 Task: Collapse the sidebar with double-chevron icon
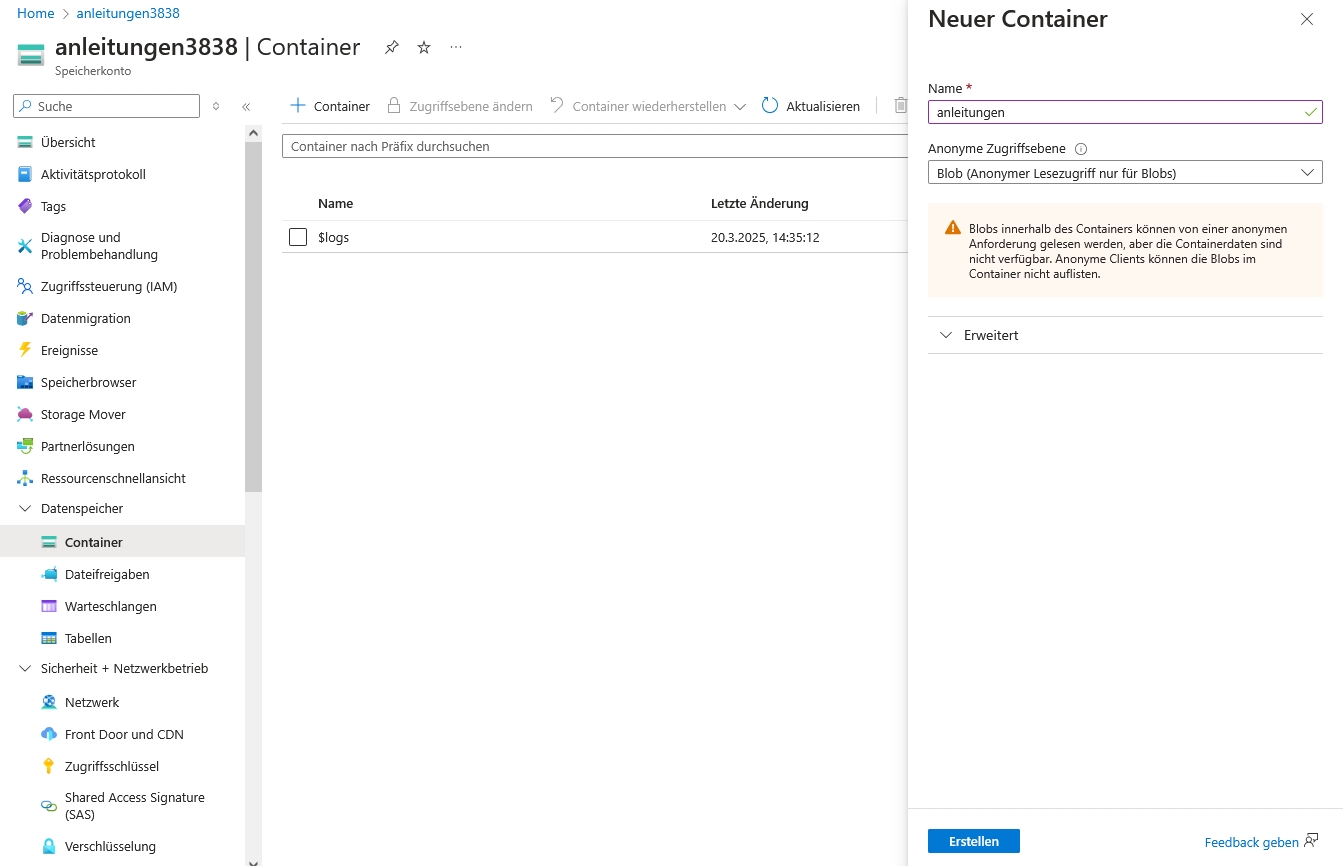pyautogui.click(x=246, y=106)
